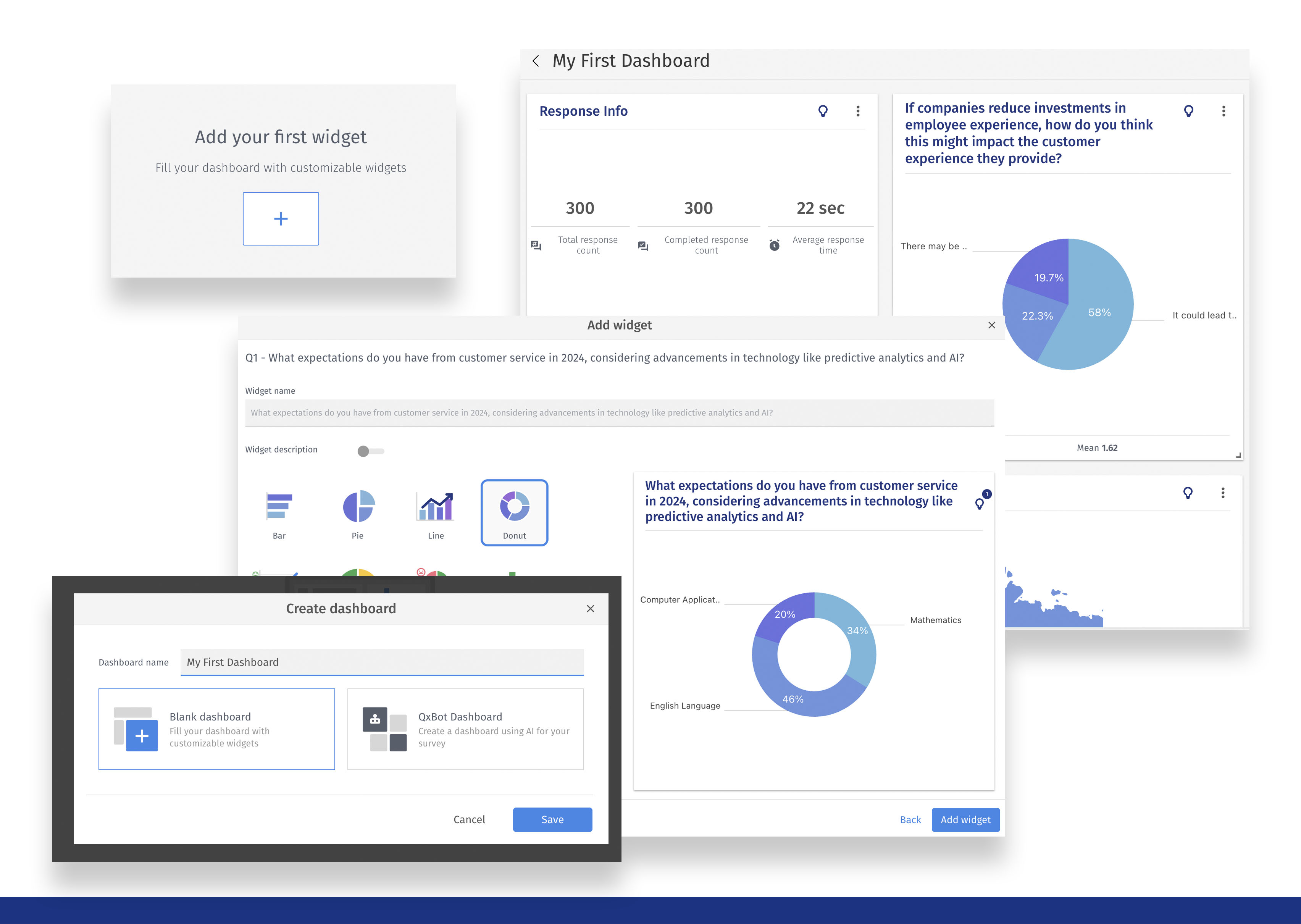Toggle the Widget description switch
1301x924 pixels.
tap(371, 451)
